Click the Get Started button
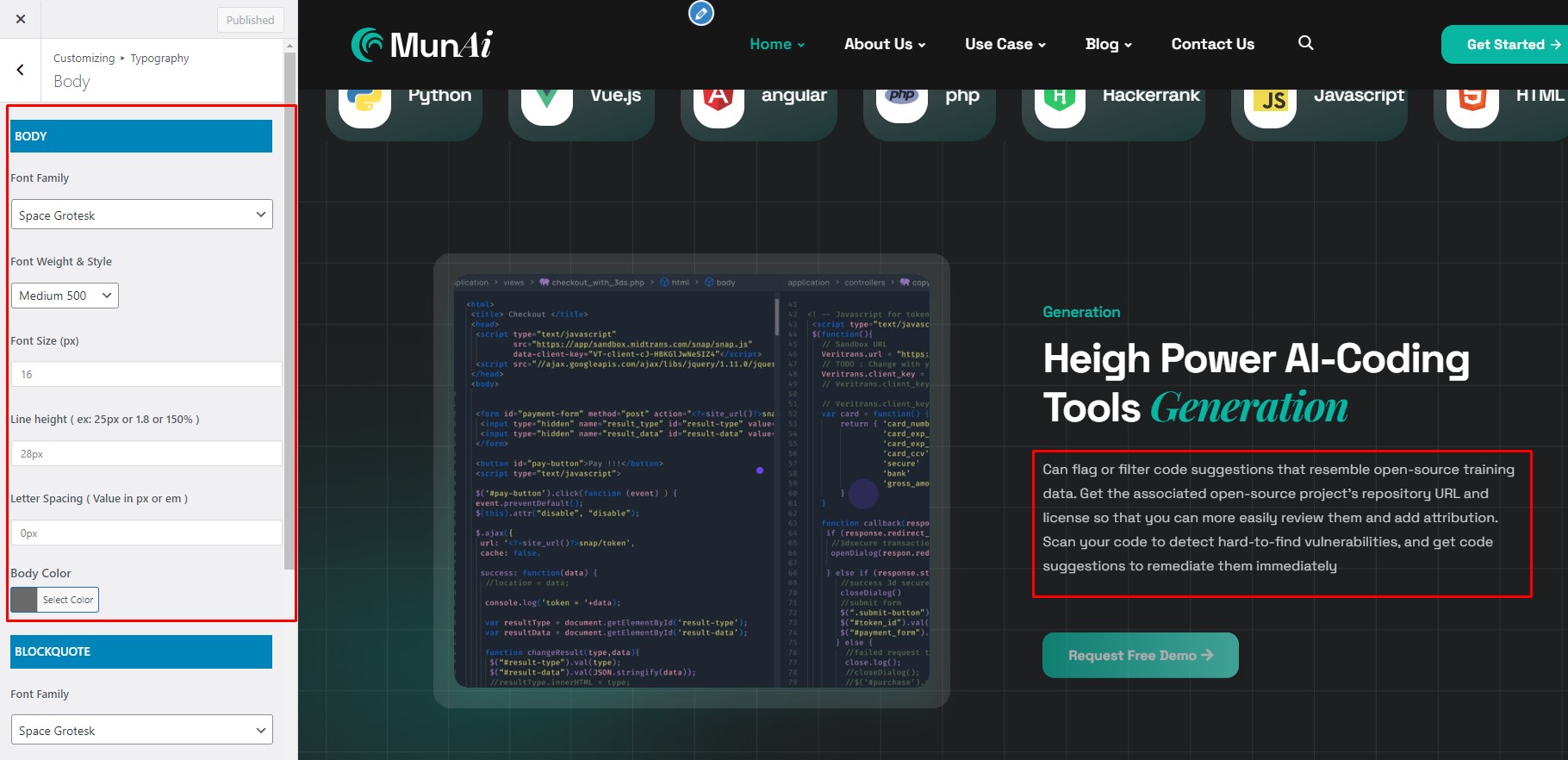This screenshot has height=760, width=1568. click(1504, 44)
